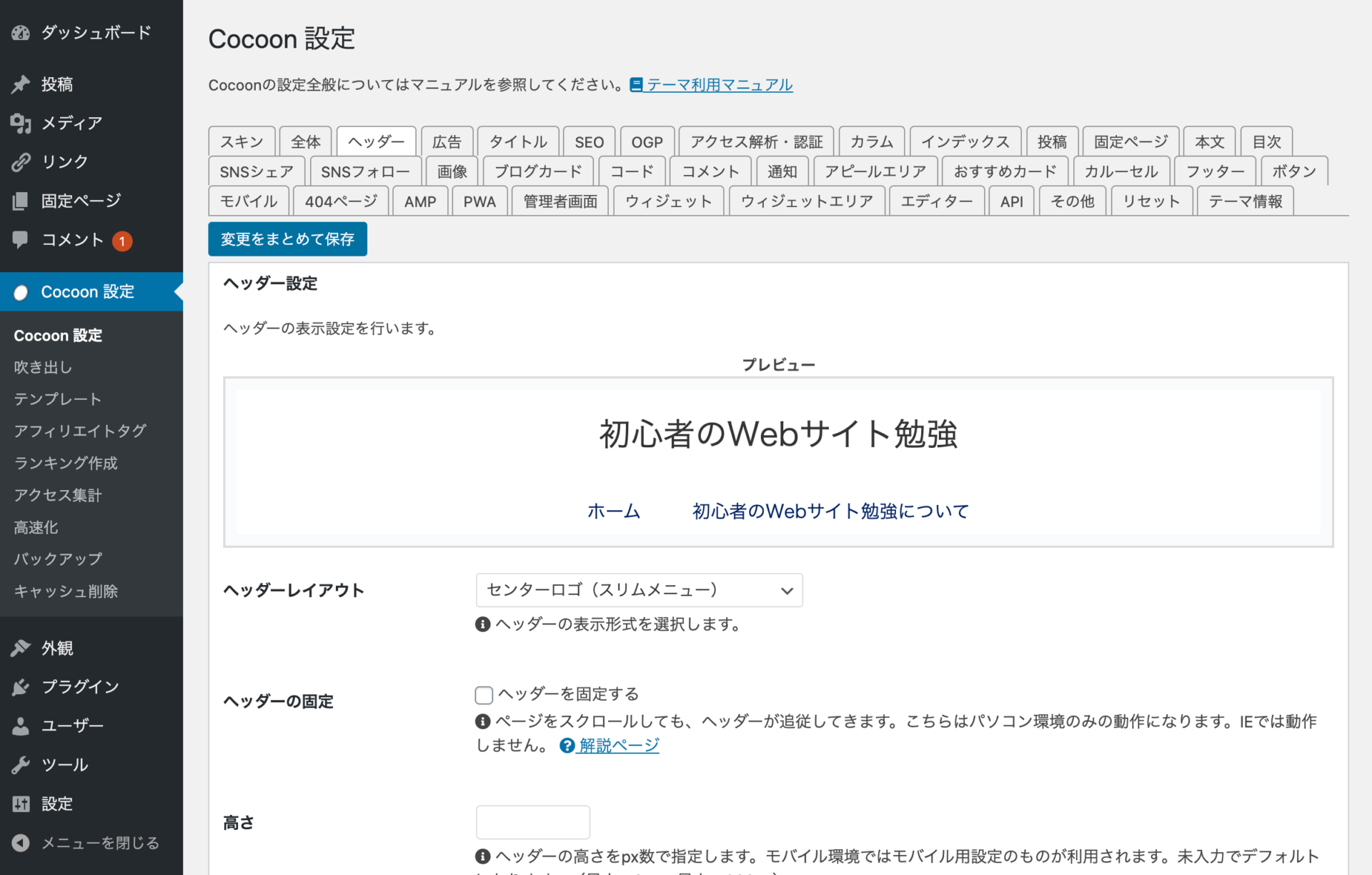
Task: Click the pages icon beside 固定ページ
Action: coord(21,201)
